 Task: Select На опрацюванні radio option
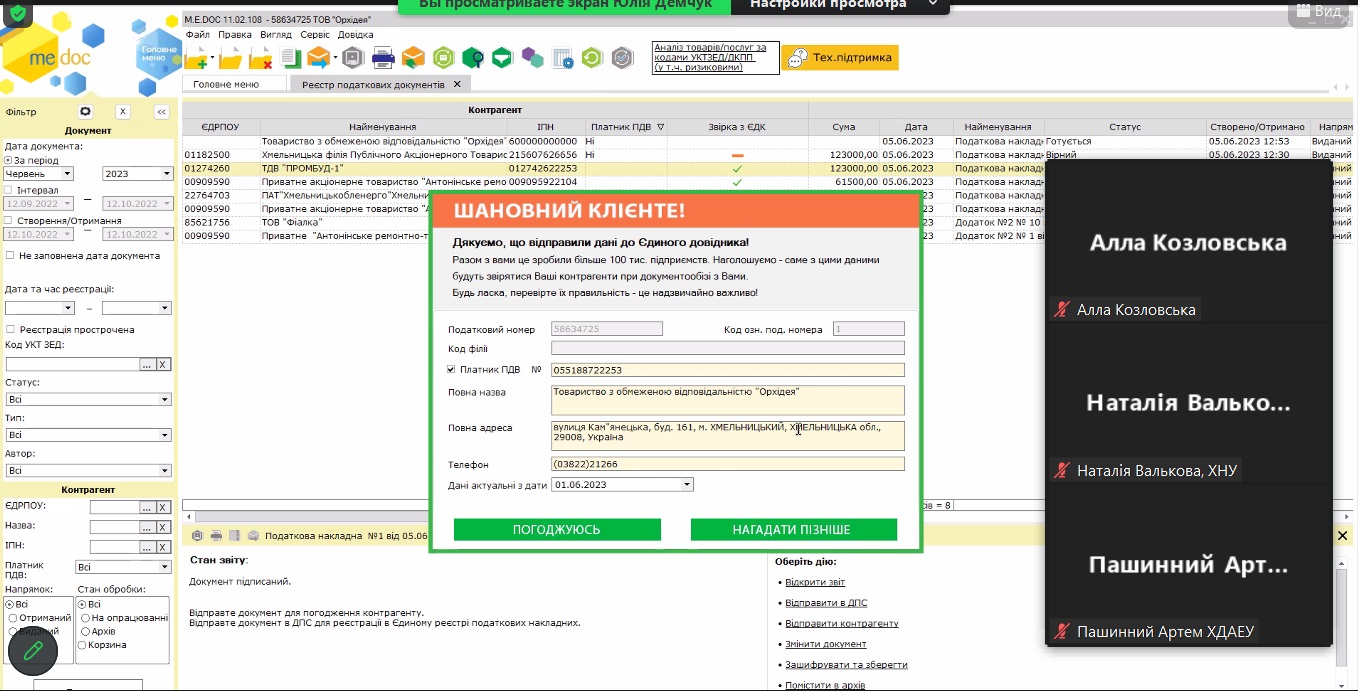[84, 618]
